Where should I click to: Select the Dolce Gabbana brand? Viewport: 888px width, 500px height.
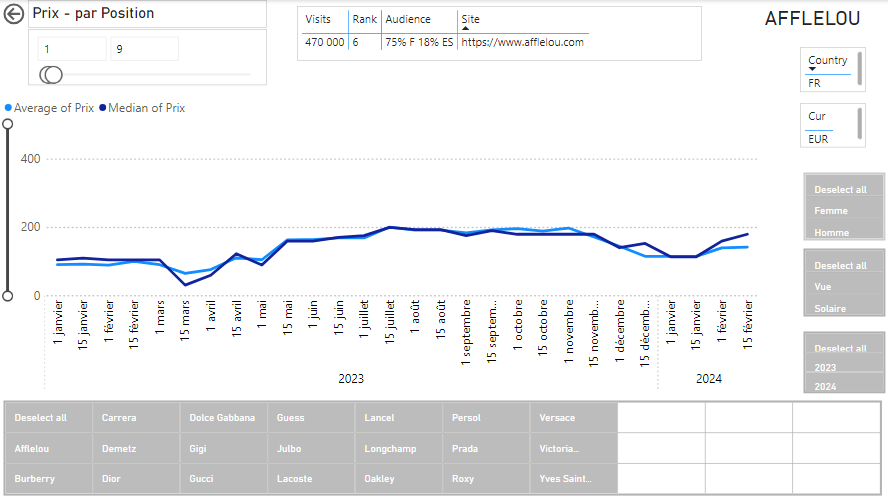click(x=223, y=417)
